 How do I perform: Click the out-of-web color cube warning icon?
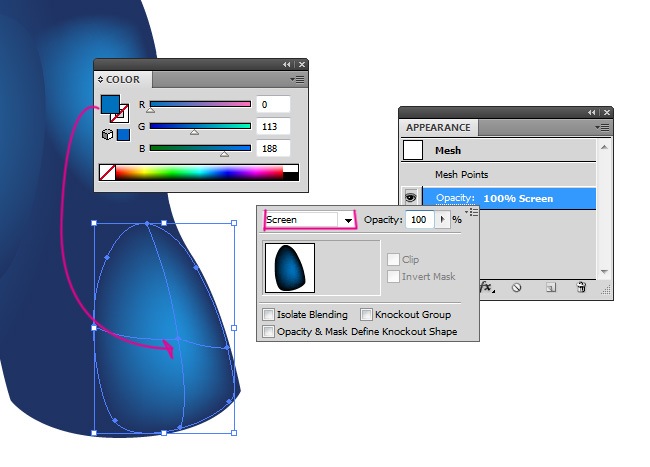(x=107, y=134)
